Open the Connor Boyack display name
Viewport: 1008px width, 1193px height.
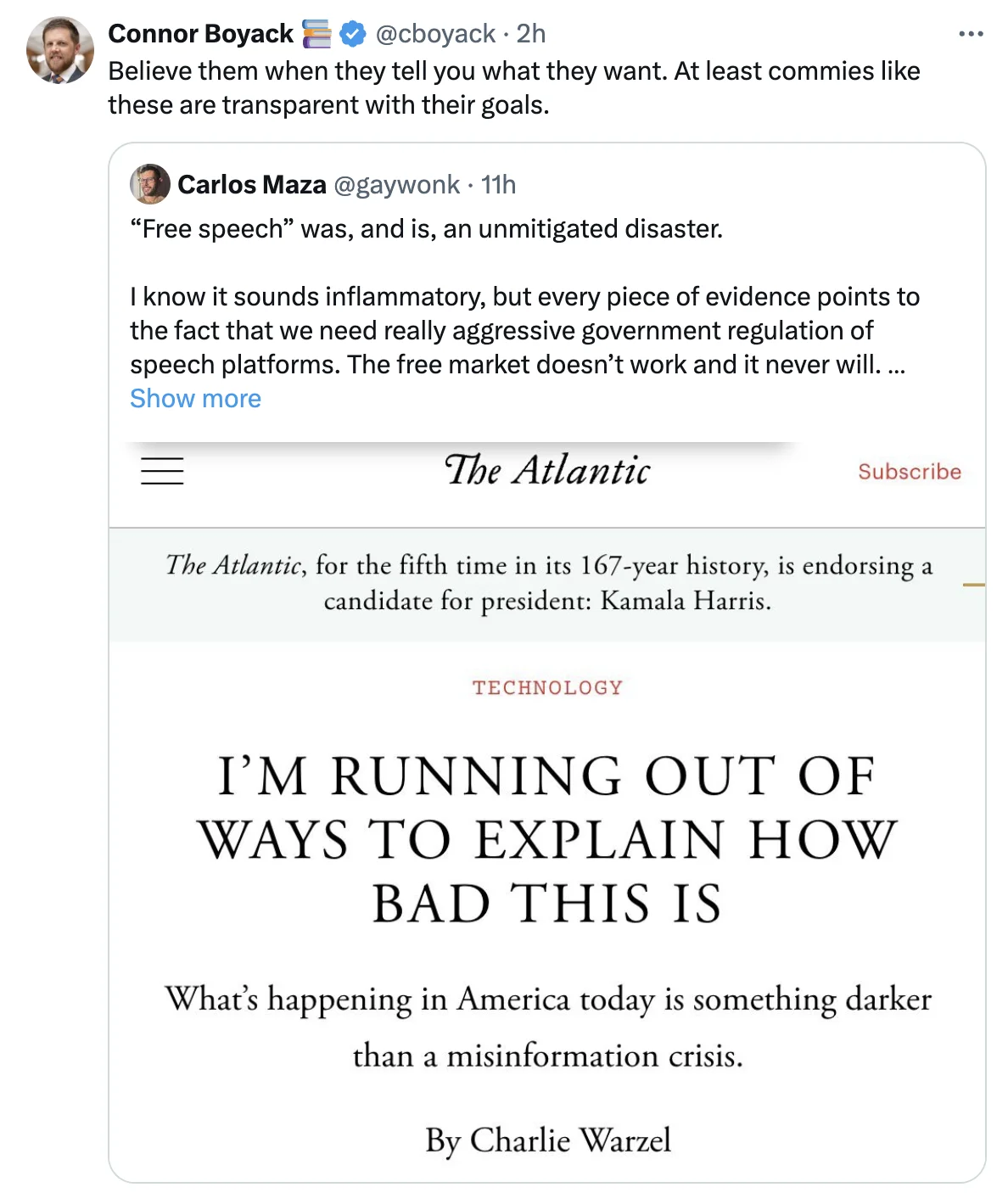(x=200, y=34)
